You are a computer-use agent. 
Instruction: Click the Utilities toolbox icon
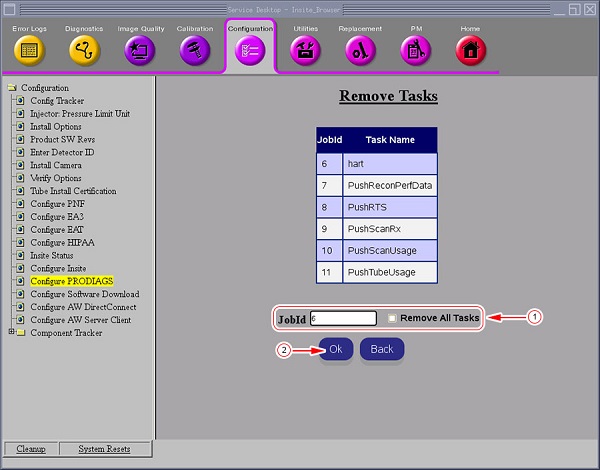click(x=305, y=49)
